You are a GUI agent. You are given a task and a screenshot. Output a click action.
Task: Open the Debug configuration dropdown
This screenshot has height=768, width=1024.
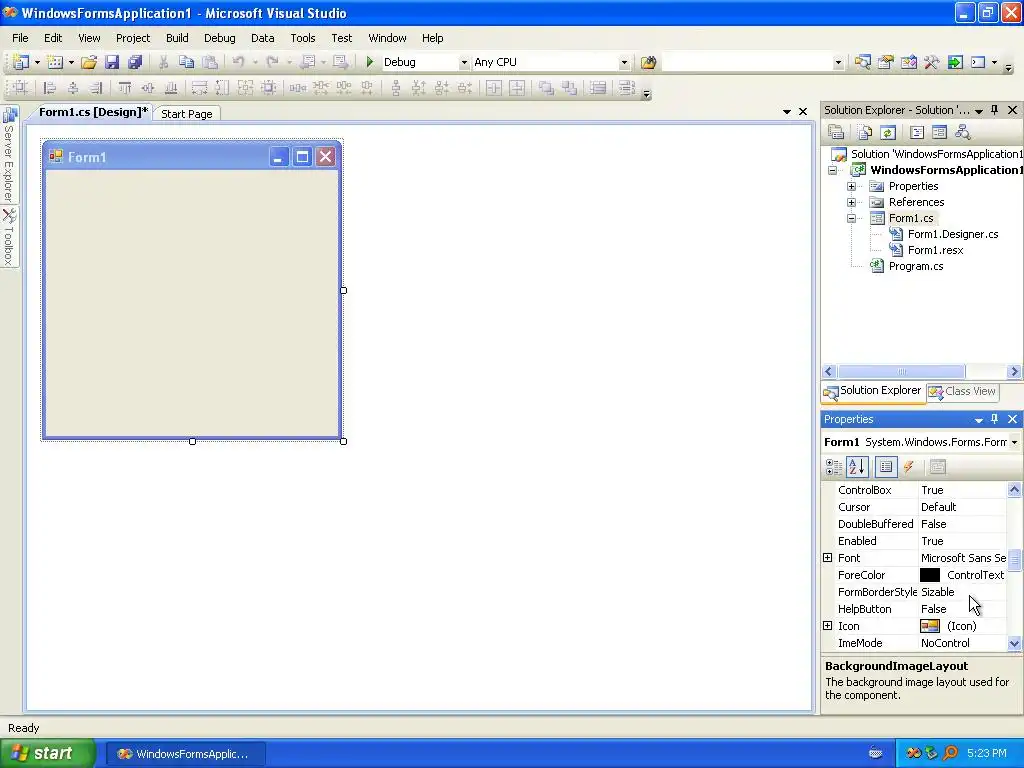click(464, 63)
